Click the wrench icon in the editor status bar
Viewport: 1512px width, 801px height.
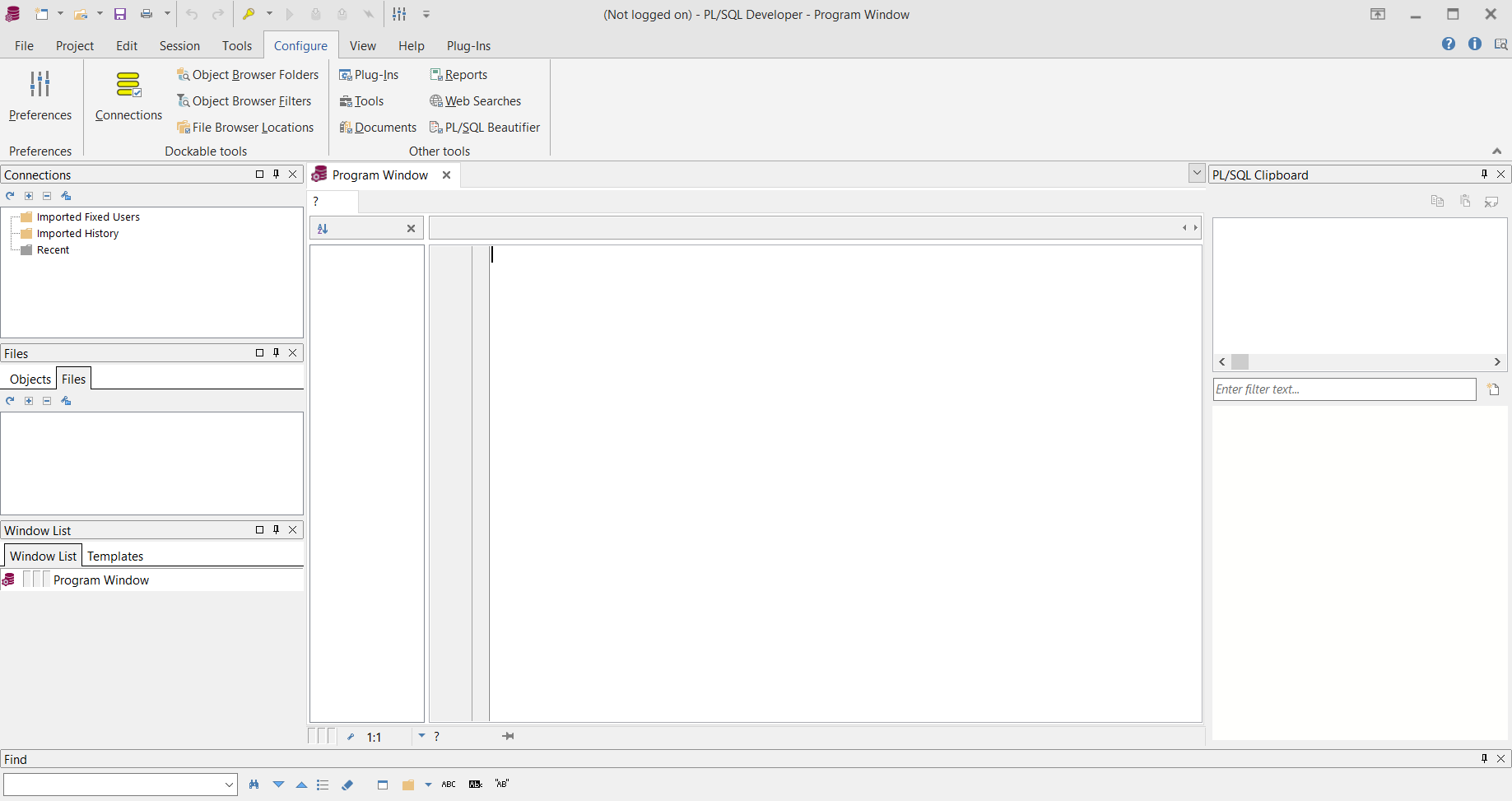[x=351, y=737]
